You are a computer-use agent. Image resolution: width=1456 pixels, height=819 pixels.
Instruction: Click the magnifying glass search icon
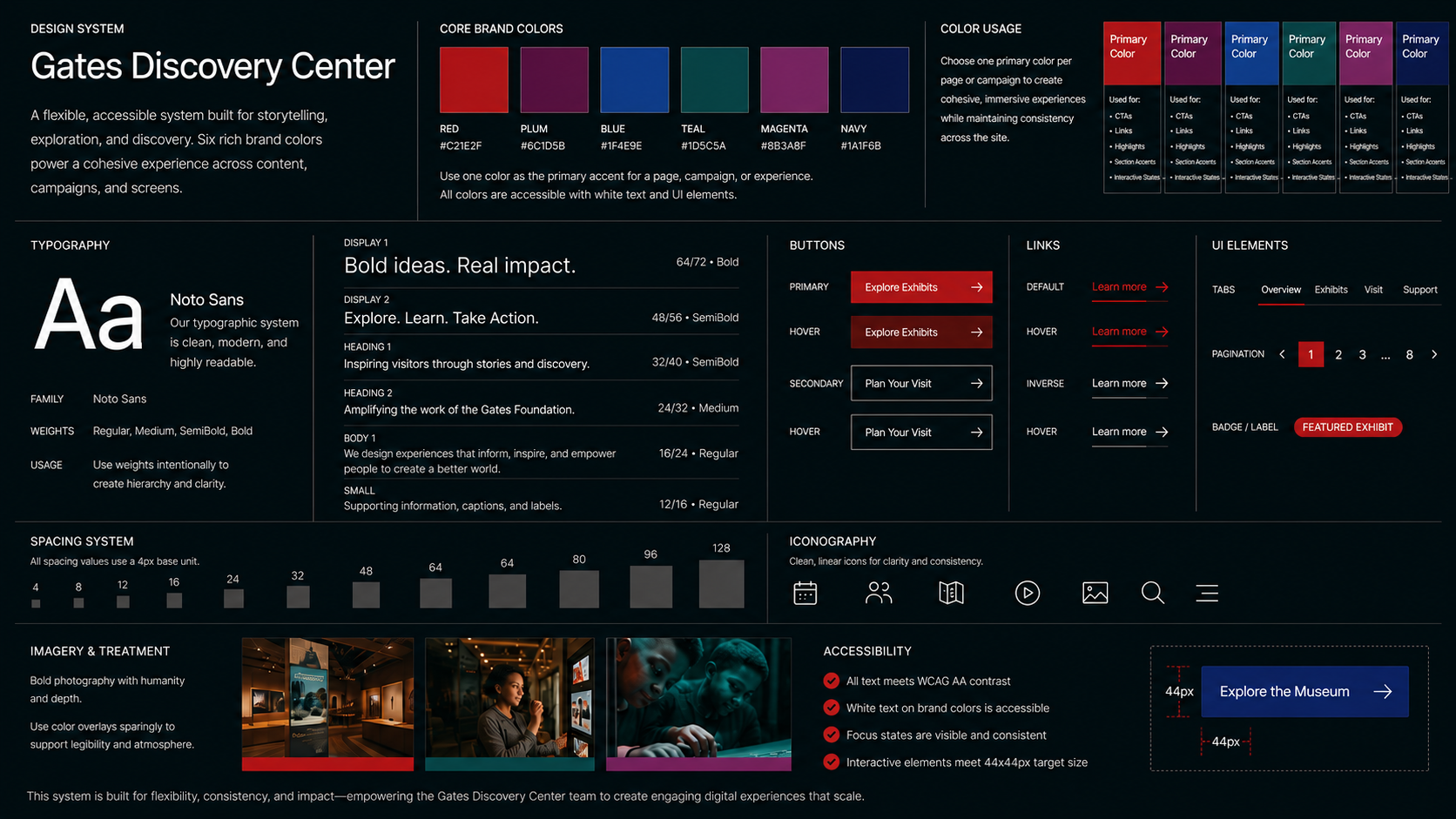click(1153, 593)
